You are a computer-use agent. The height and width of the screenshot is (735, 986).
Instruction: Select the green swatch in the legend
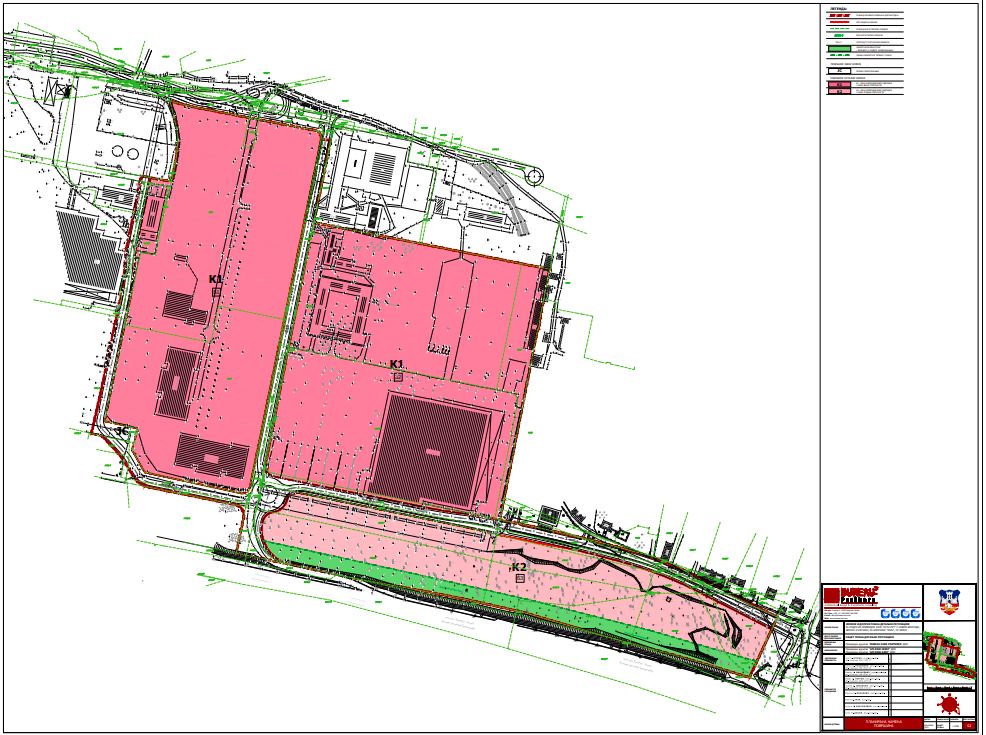point(838,47)
